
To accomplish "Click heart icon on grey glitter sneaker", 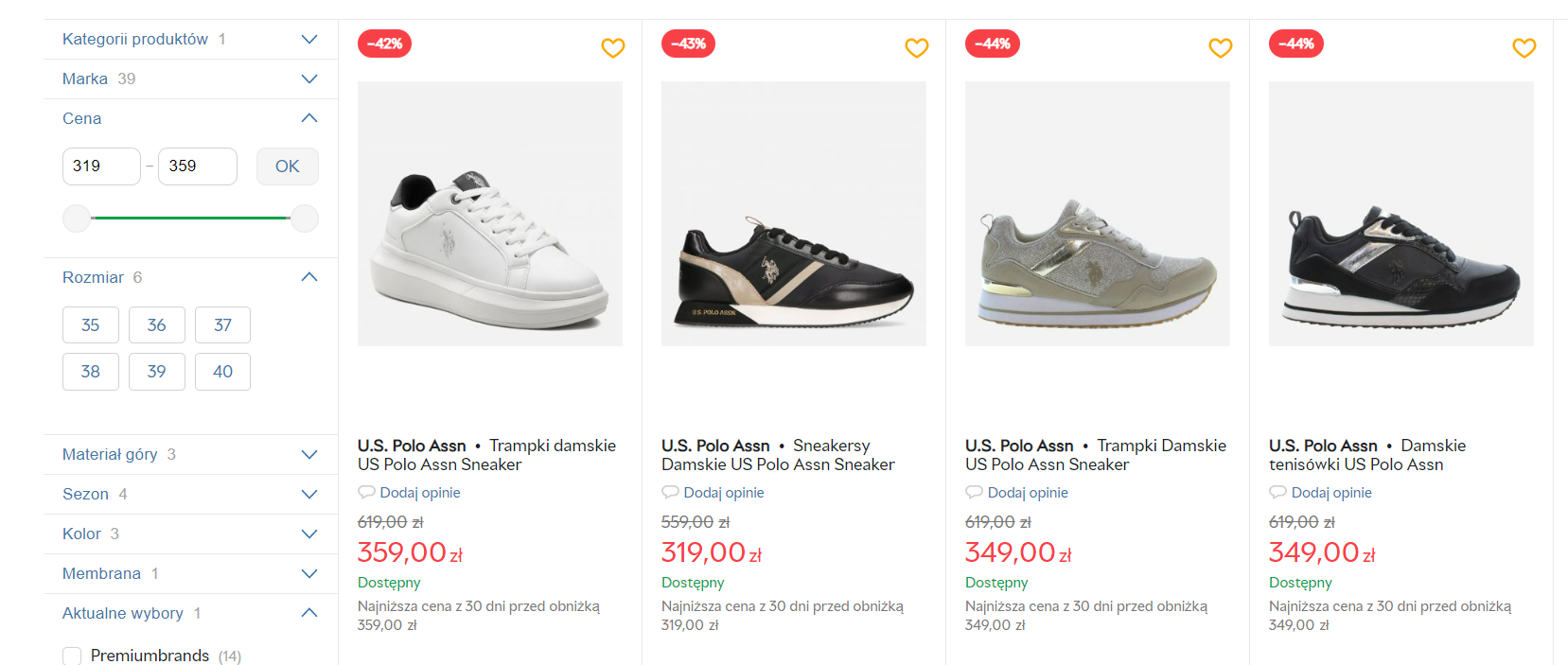I will click(1221, 47).
